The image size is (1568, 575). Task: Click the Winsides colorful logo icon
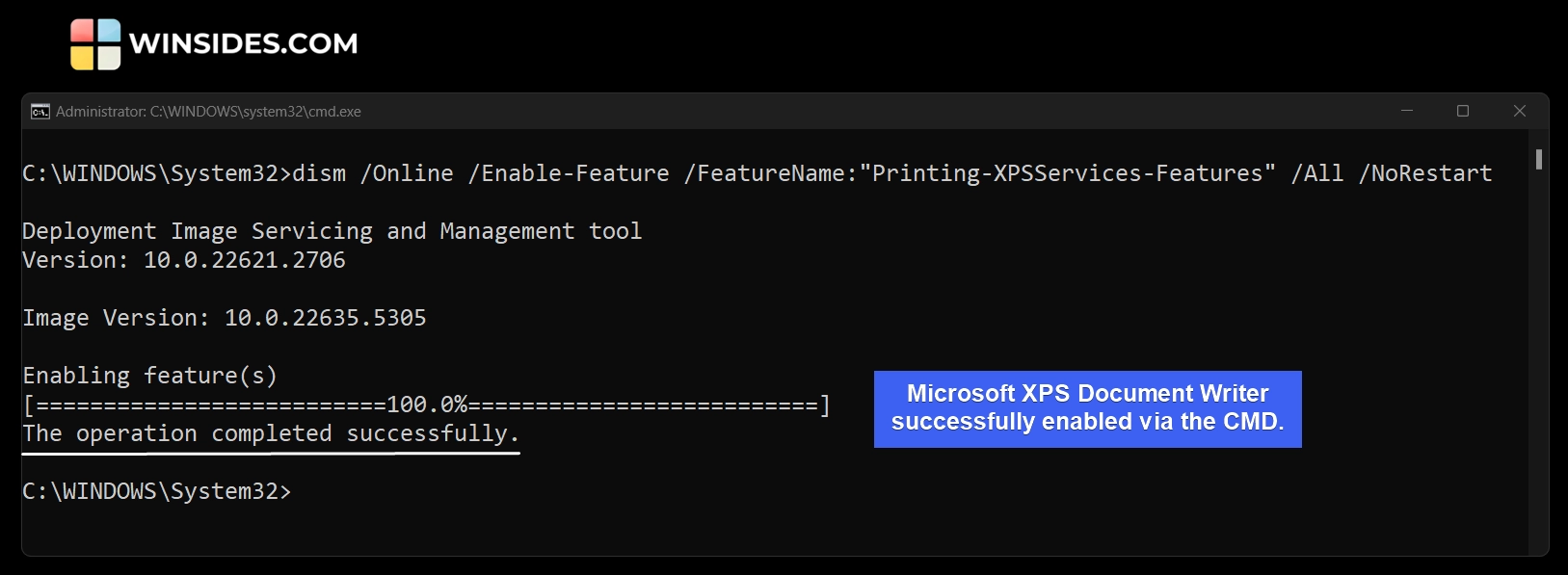95,44
